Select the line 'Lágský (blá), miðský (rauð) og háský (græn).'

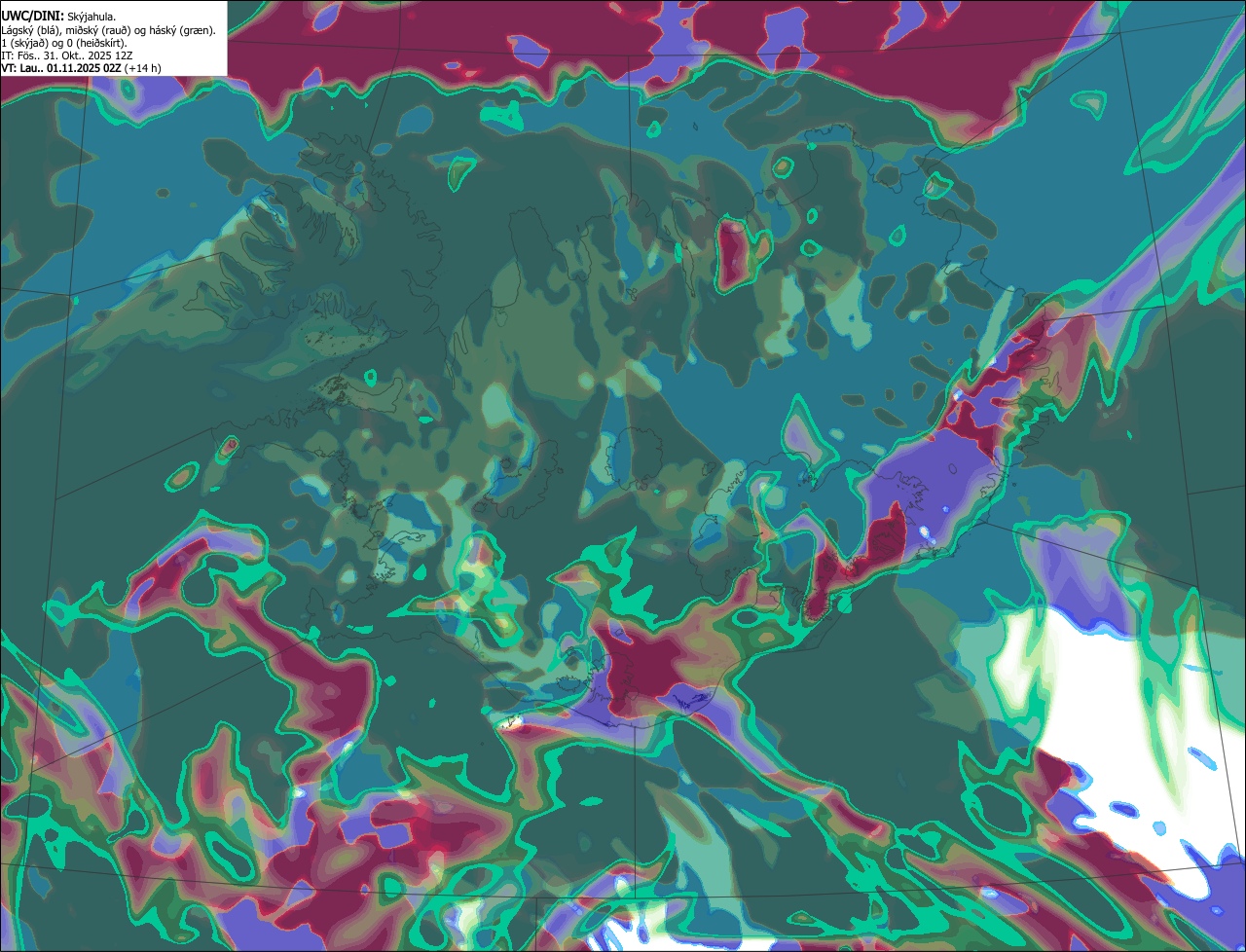[109, 30]
